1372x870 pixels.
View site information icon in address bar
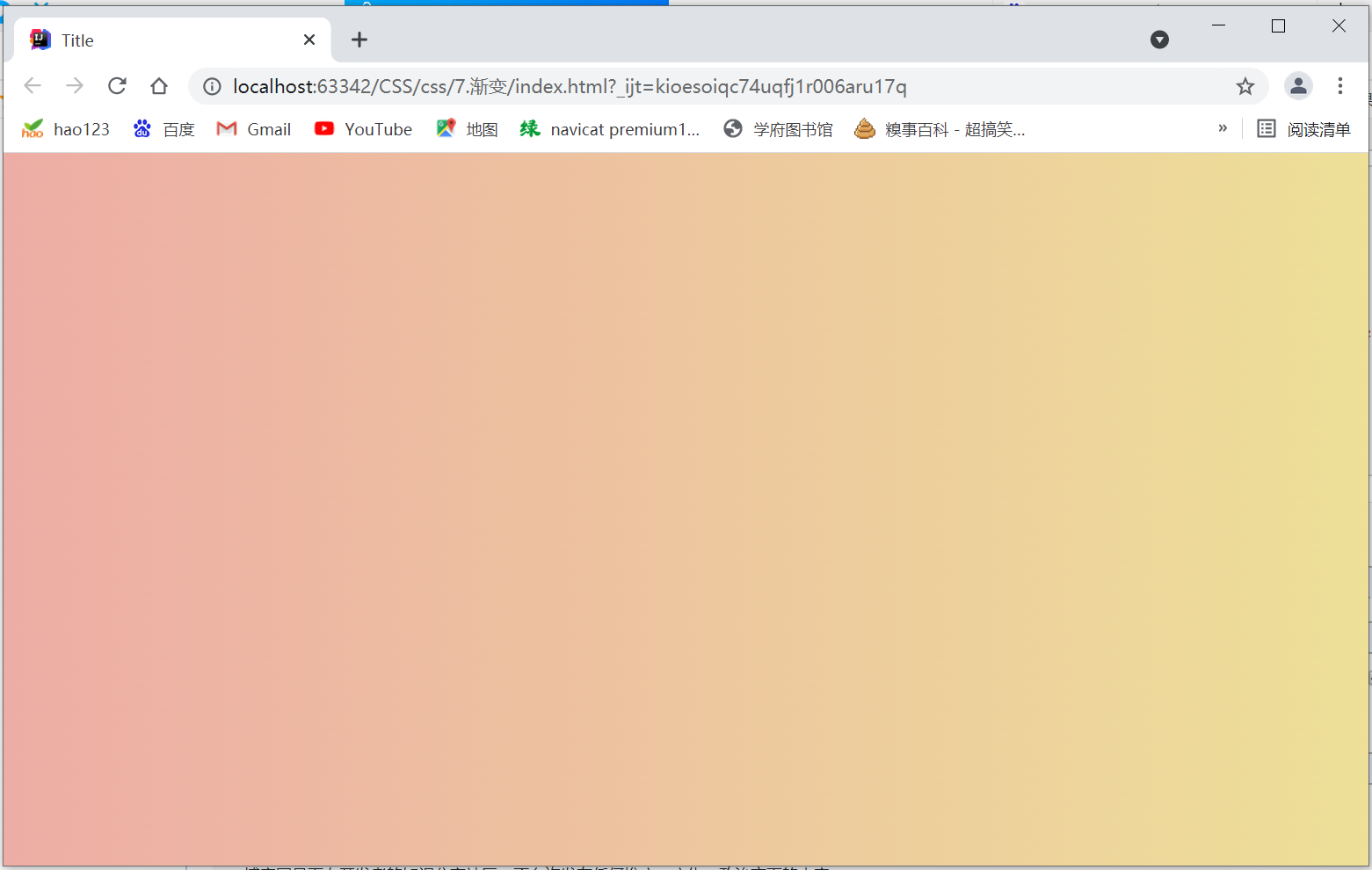212,86
